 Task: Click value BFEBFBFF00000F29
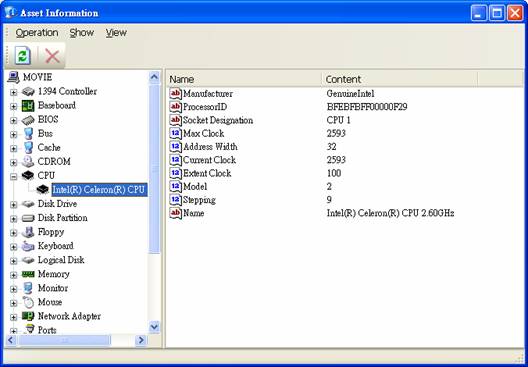367,107
